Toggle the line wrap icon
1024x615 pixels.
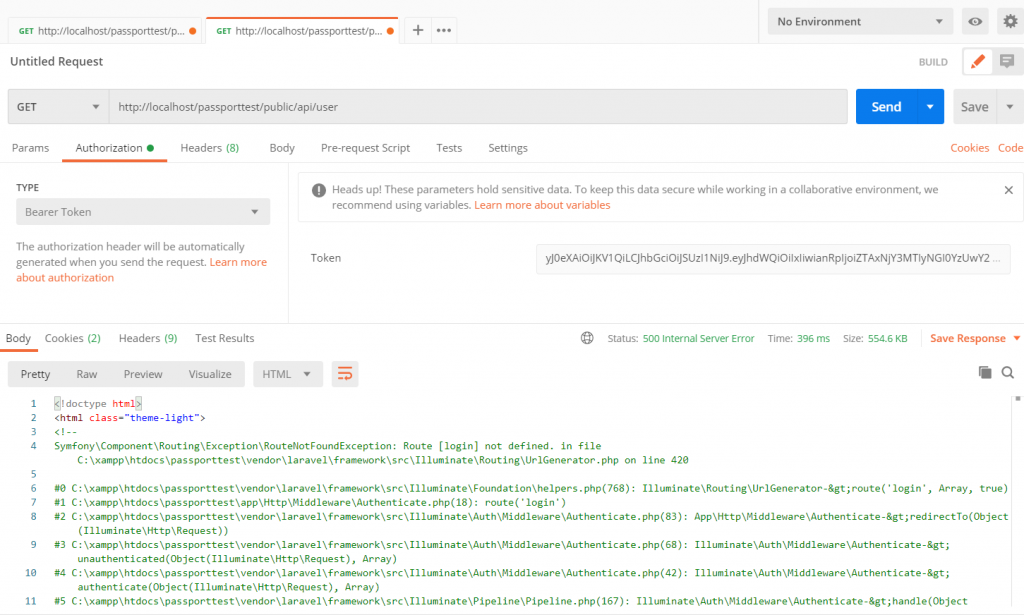pyautogui.click(x=345, y=374)
